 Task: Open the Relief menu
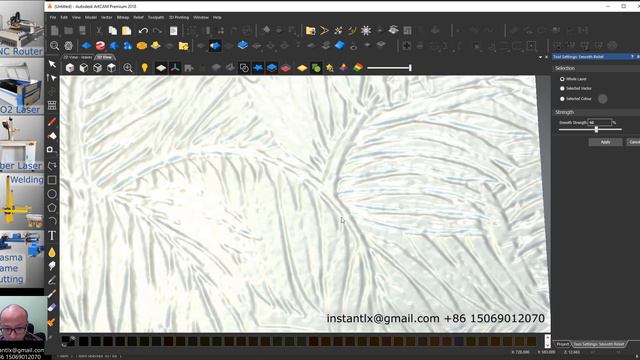138,18
